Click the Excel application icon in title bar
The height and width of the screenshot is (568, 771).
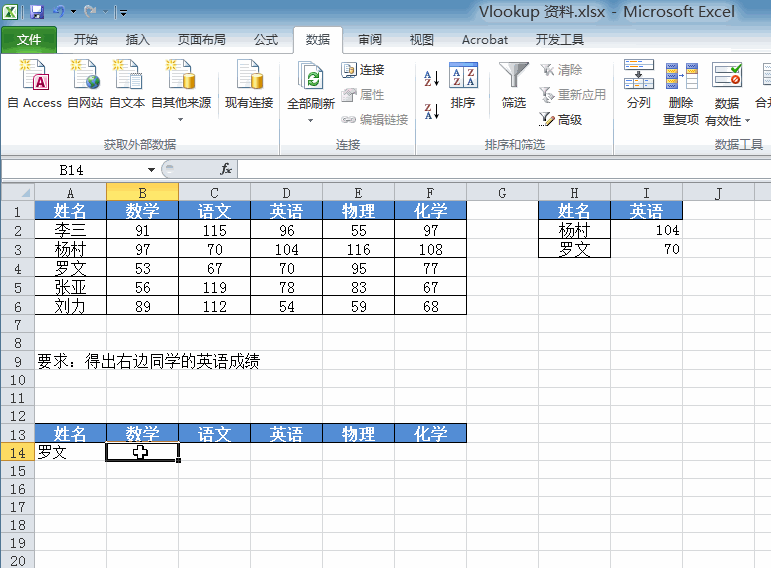tap(10, 12)
